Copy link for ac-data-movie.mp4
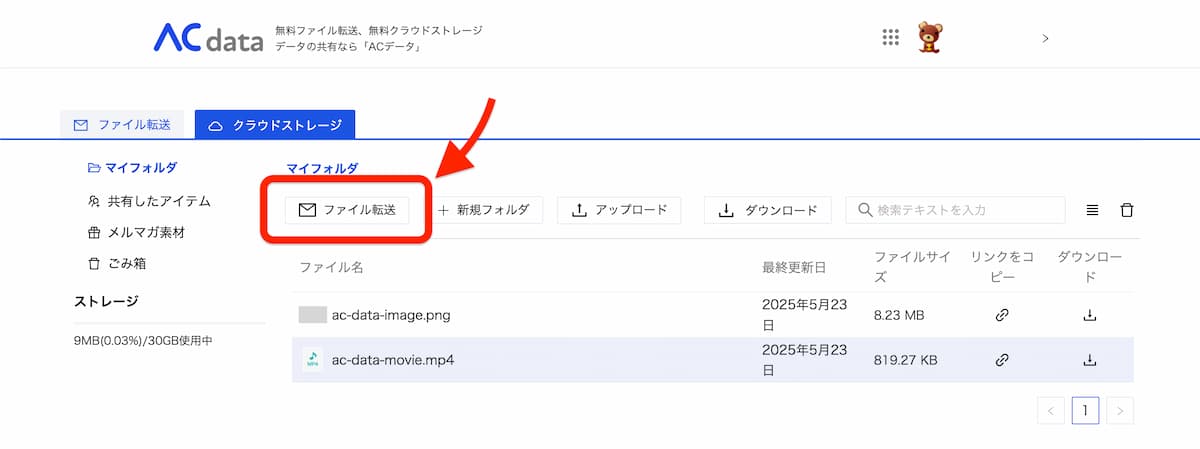 click(1002, 360)
